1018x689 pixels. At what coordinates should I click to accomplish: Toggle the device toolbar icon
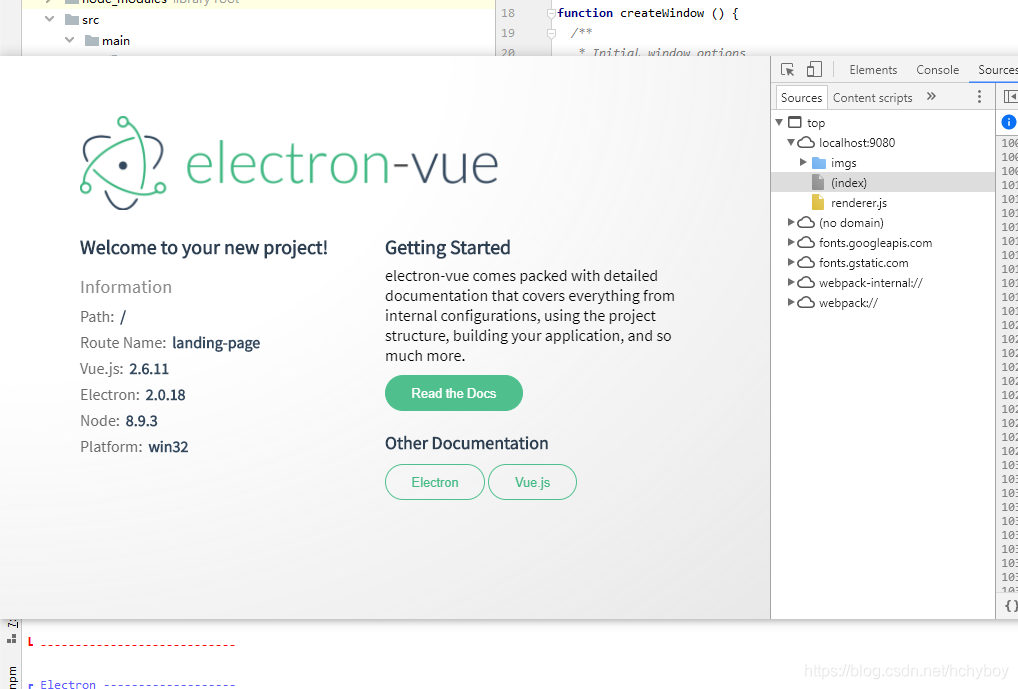click(x=814, y=69)
